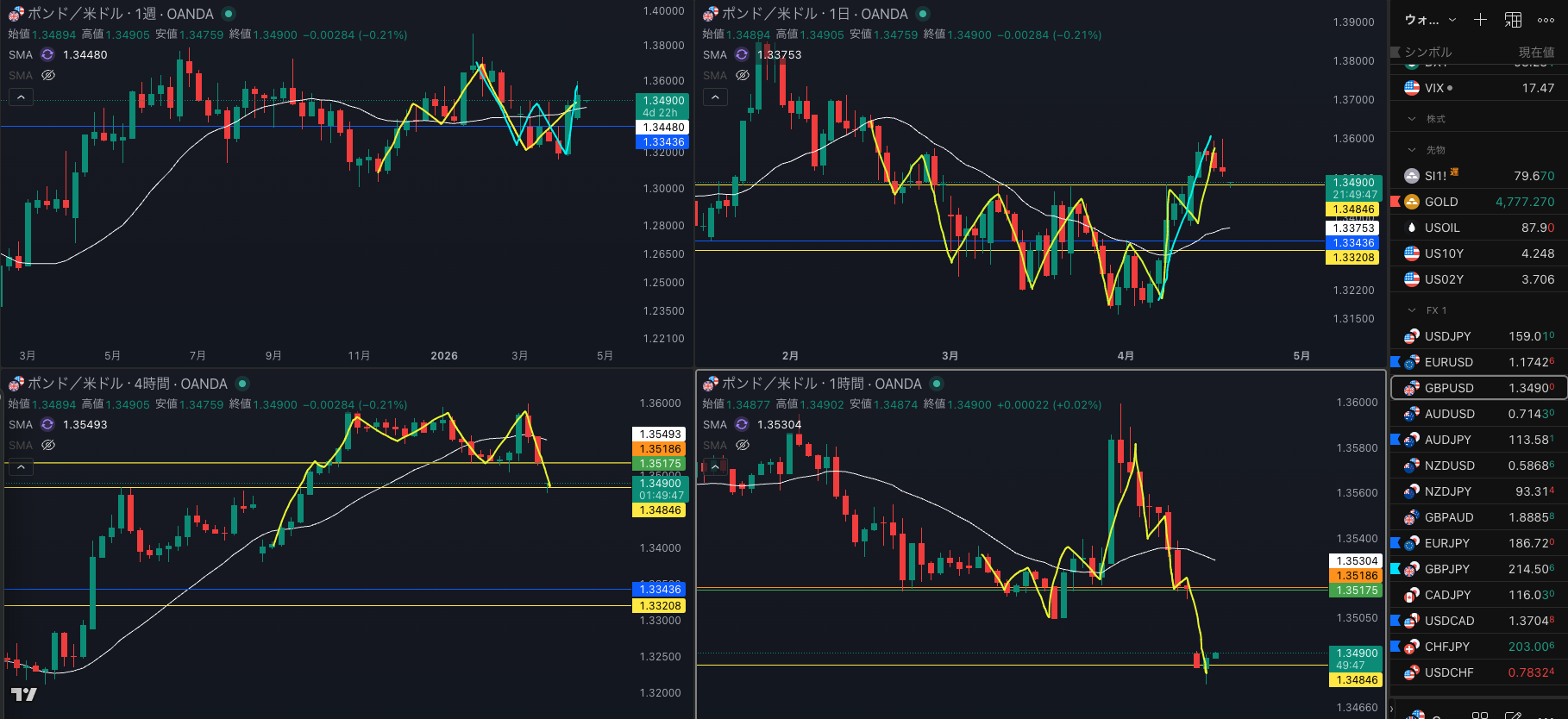This screenshot has width=1568, height=719.
Task: Click the orange 1.35186 price label on 4-hour chart
Action: coord(661,448)
